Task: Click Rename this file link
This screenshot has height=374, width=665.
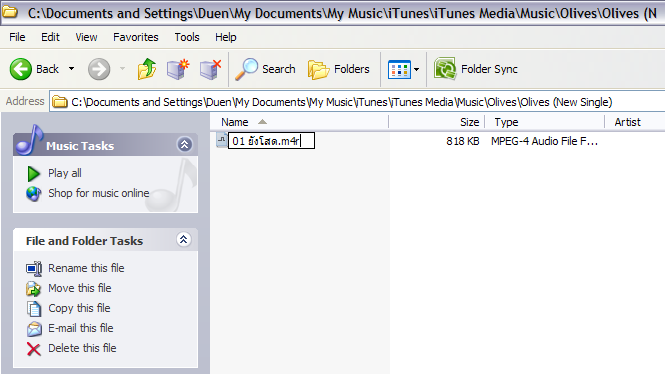Action: click(x=86, y=268)
